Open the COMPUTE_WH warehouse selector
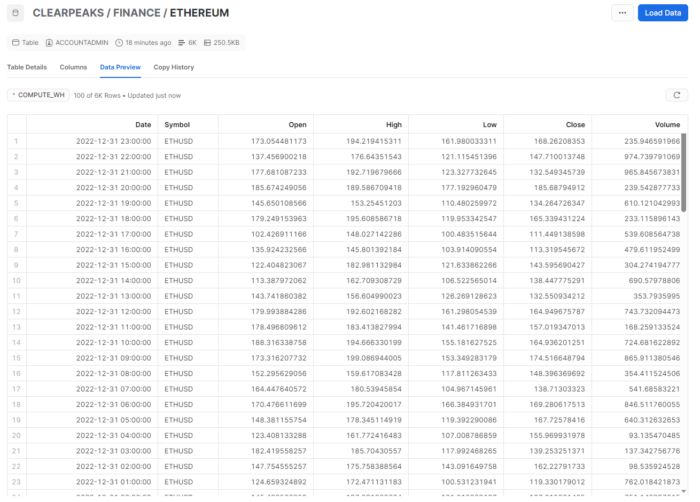The height and width of the screenshot is (502, 700). click(38, 95)
